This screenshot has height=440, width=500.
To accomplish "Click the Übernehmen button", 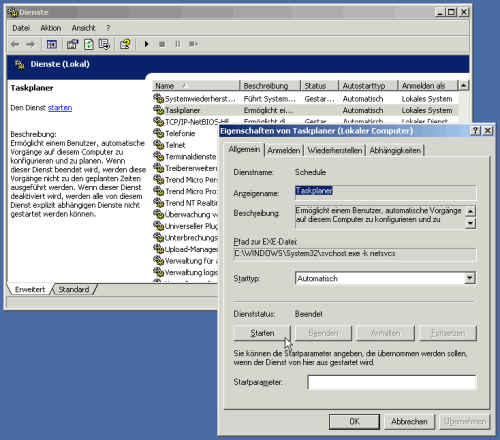I will 465,422.
